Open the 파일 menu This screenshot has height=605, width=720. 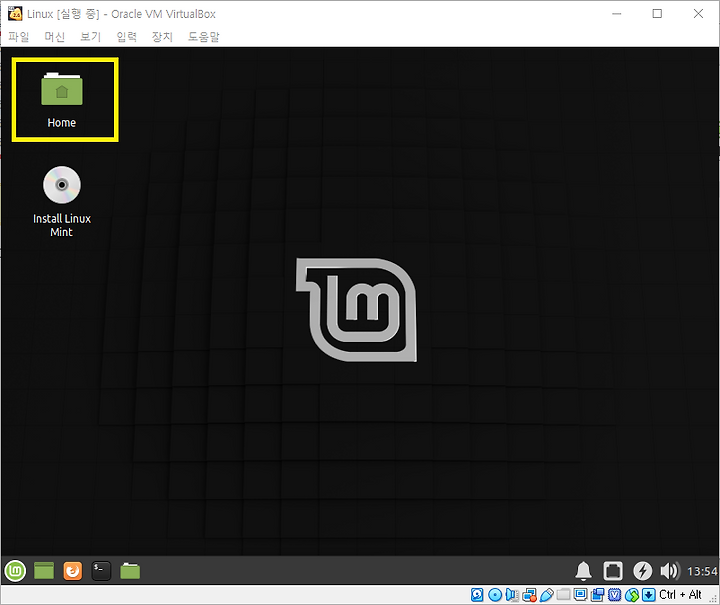(x=19, y=37)
